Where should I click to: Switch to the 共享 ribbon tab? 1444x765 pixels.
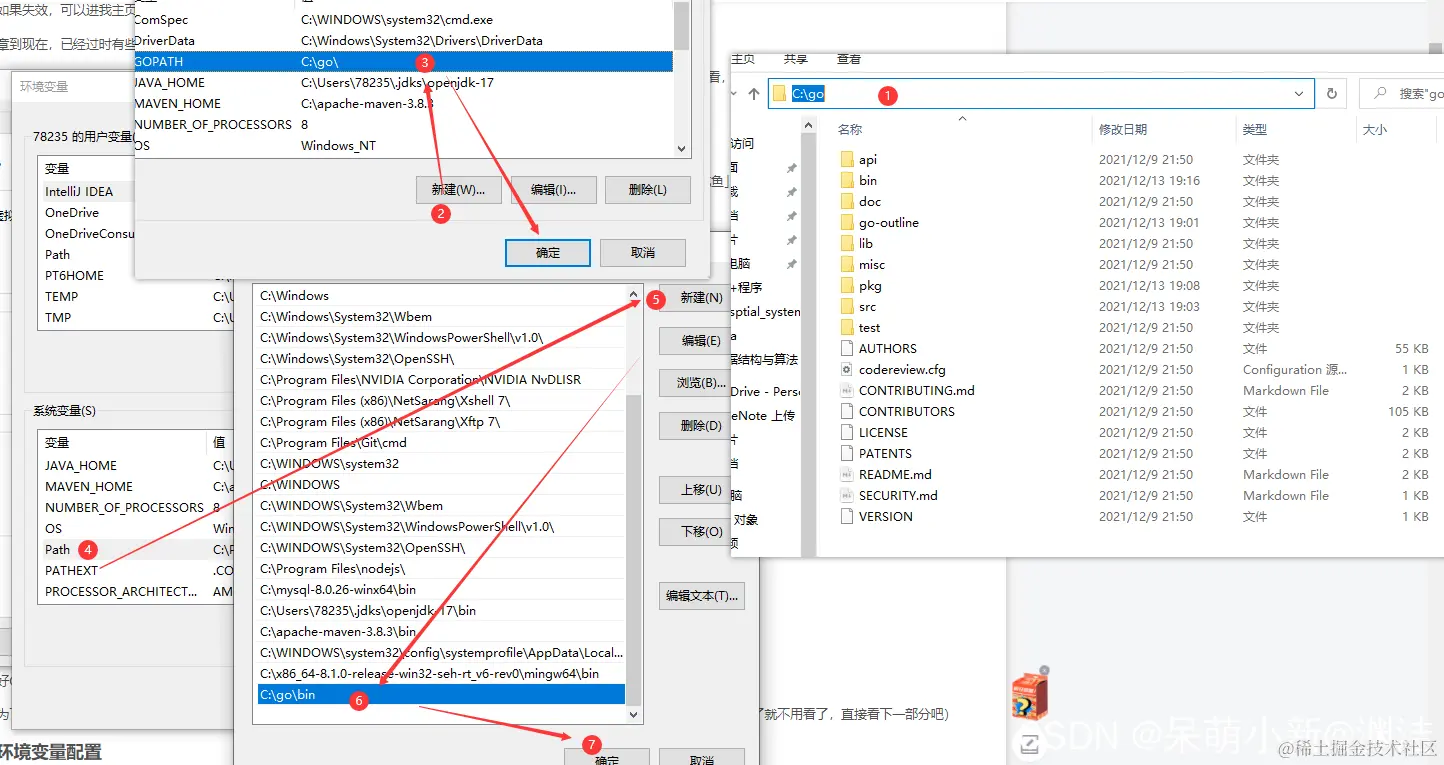(796, 60)
